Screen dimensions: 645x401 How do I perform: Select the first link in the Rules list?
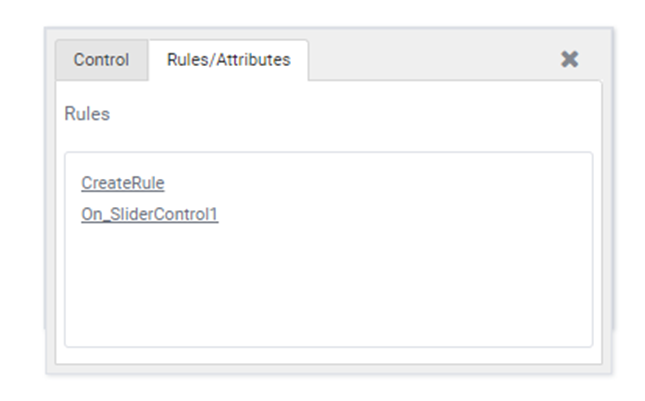click(x=123, y=183)
